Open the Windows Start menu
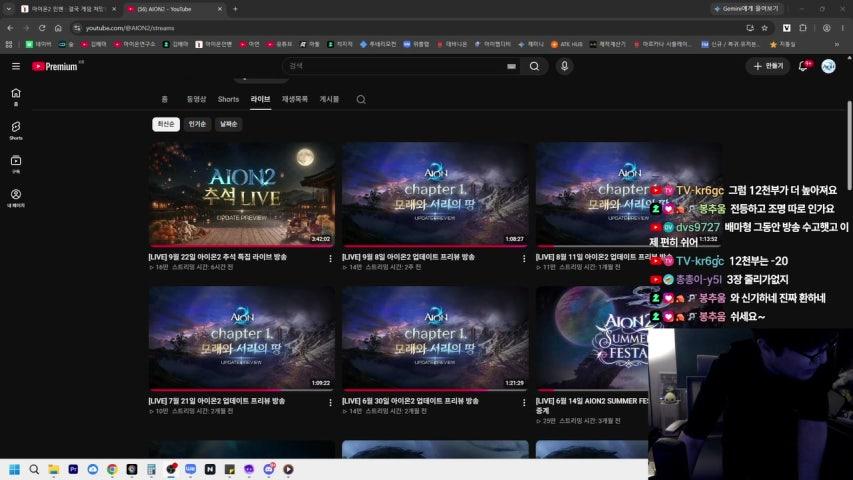This screenshot has width=853, height=480. coord(15,469)
